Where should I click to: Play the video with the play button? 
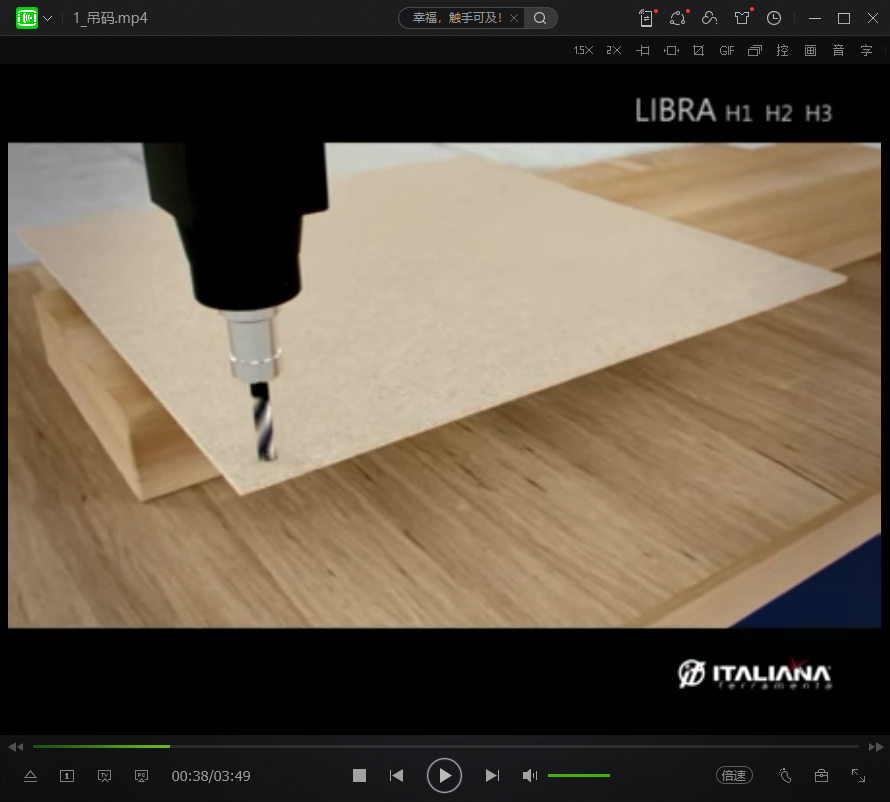tap(444, 775)
